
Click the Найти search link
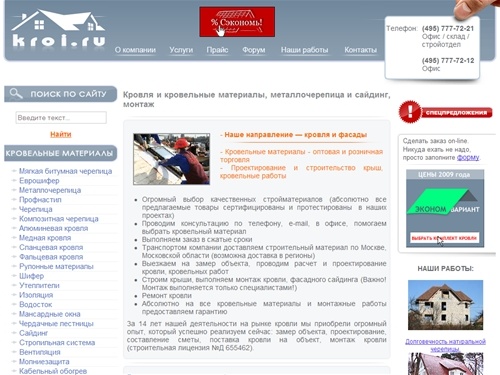point(61,134)
